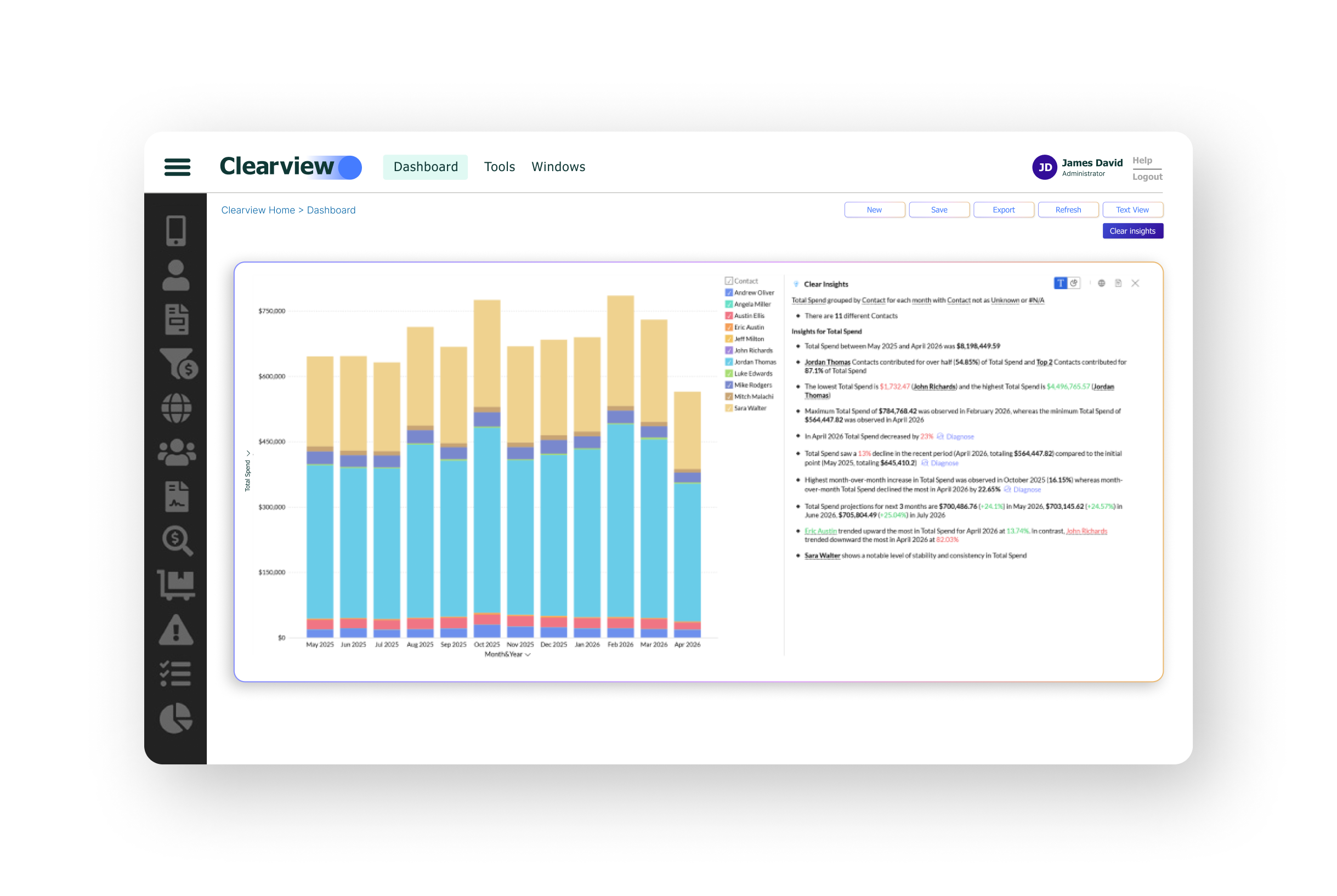1337x896 pixels.
Task: Click the James David user name
Action: point(1092,163)
